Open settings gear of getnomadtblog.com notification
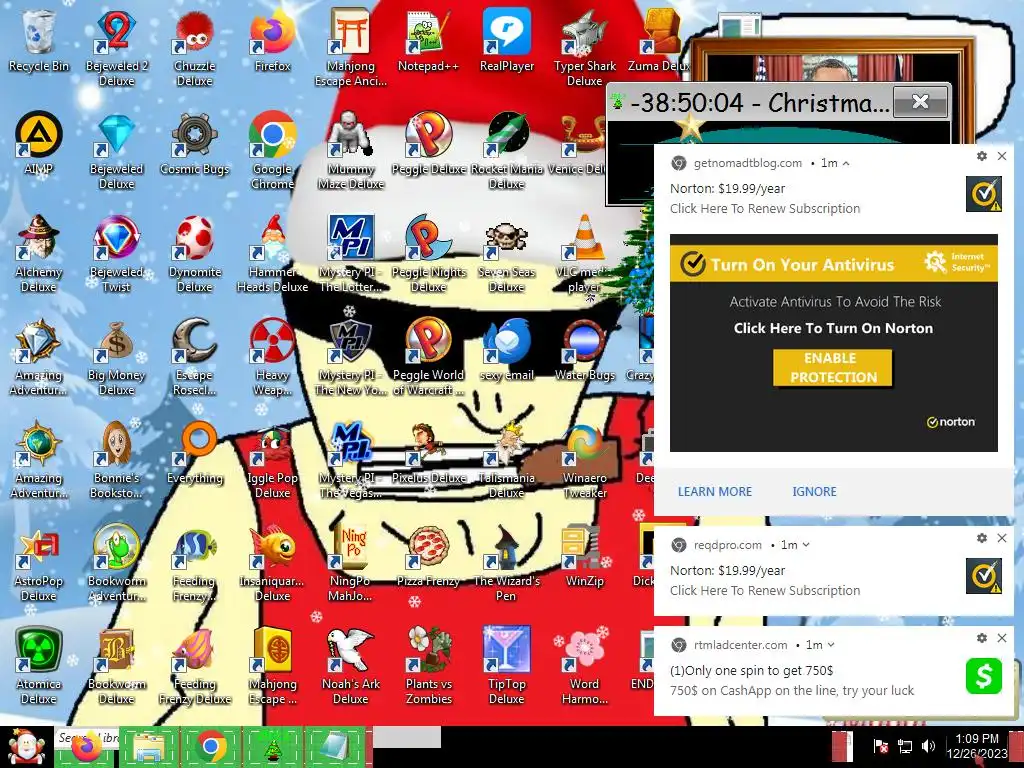The image size is (1024, 768). pos(981,156)
